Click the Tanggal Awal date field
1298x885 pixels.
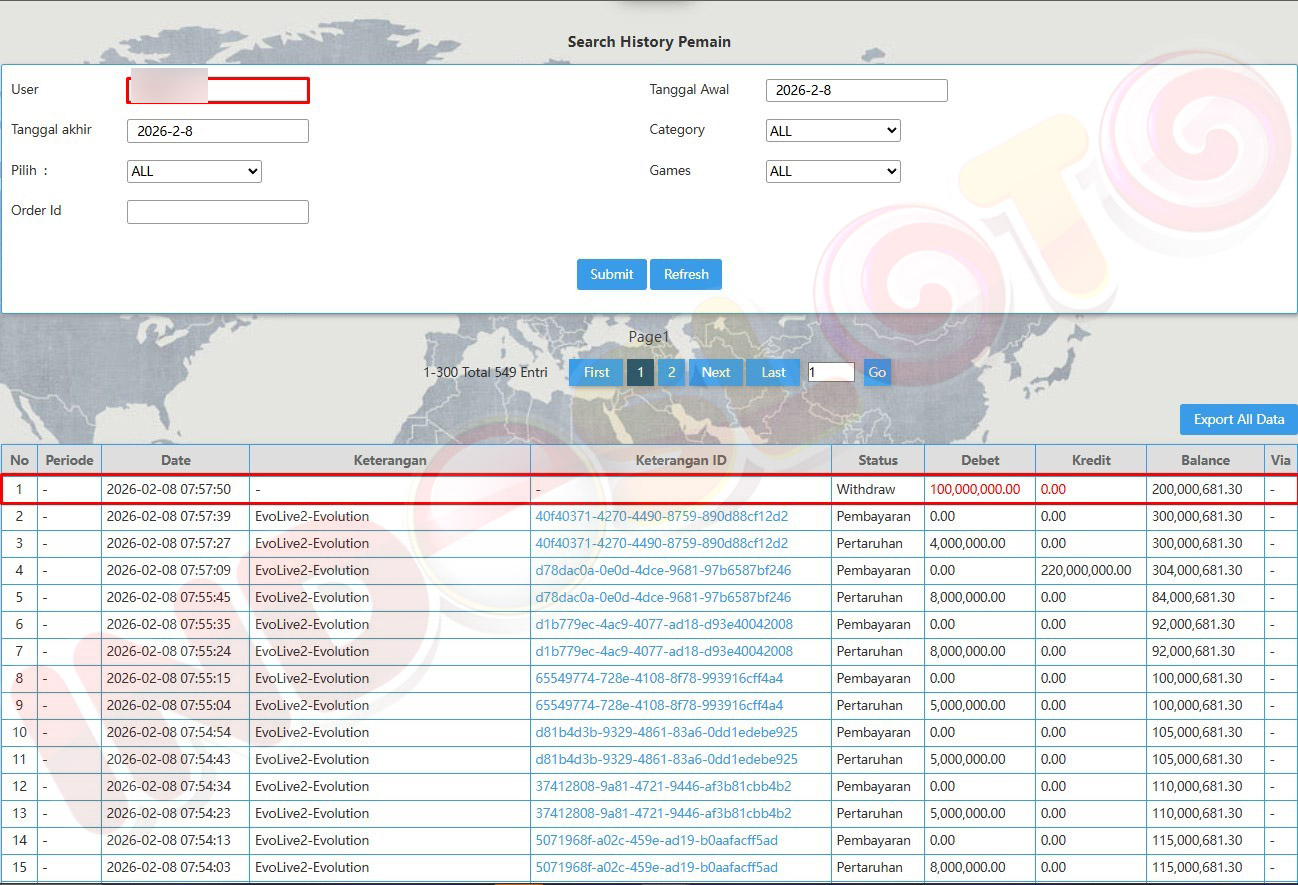pos(856,90)
